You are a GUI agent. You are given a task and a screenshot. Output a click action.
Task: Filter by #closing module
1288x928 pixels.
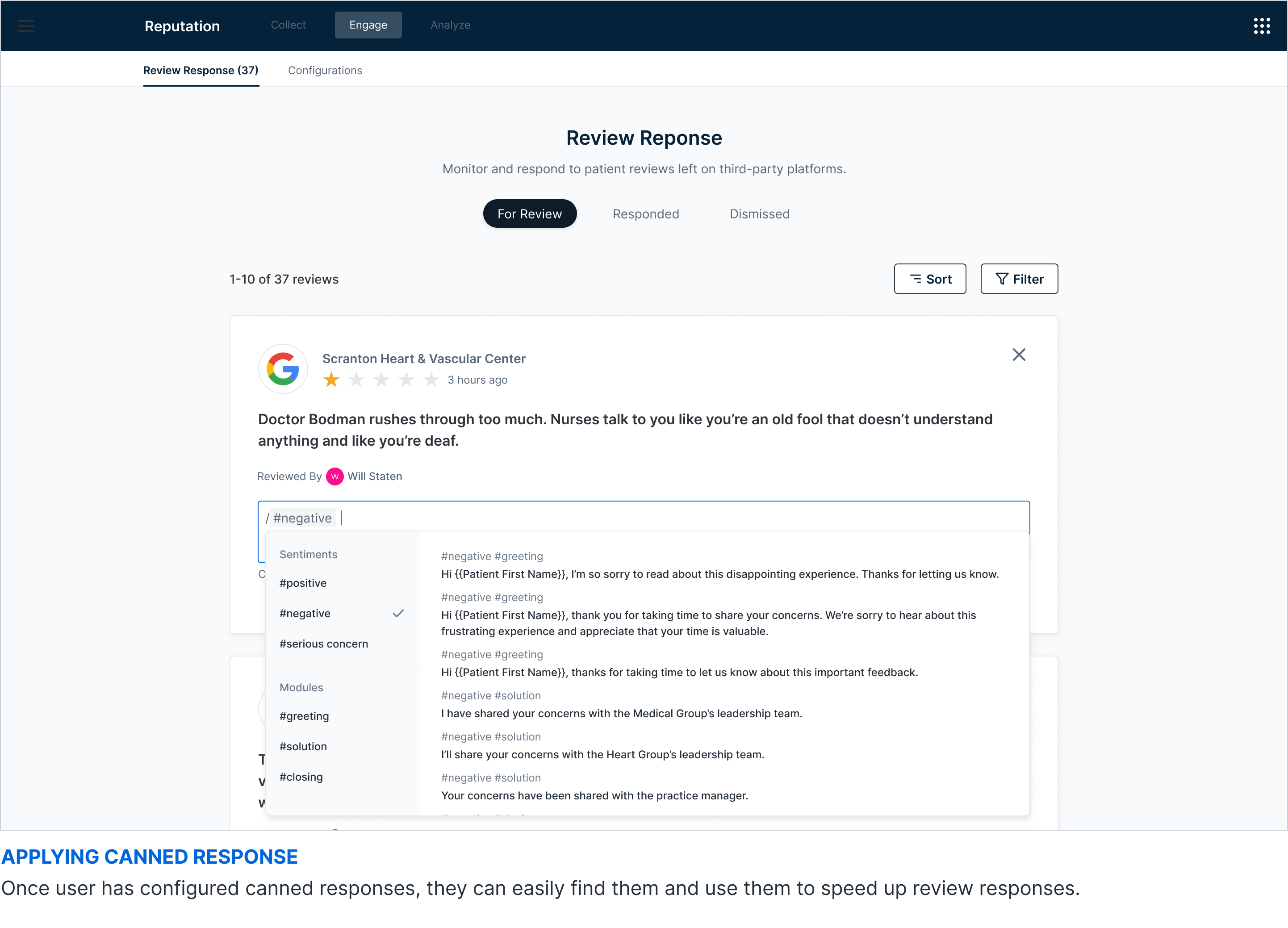point(301,777)
